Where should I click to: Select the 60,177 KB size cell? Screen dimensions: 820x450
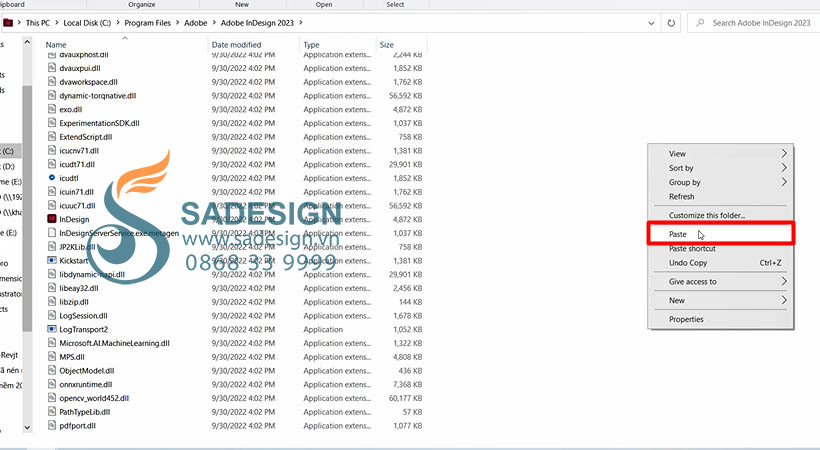tap(405, 398)
